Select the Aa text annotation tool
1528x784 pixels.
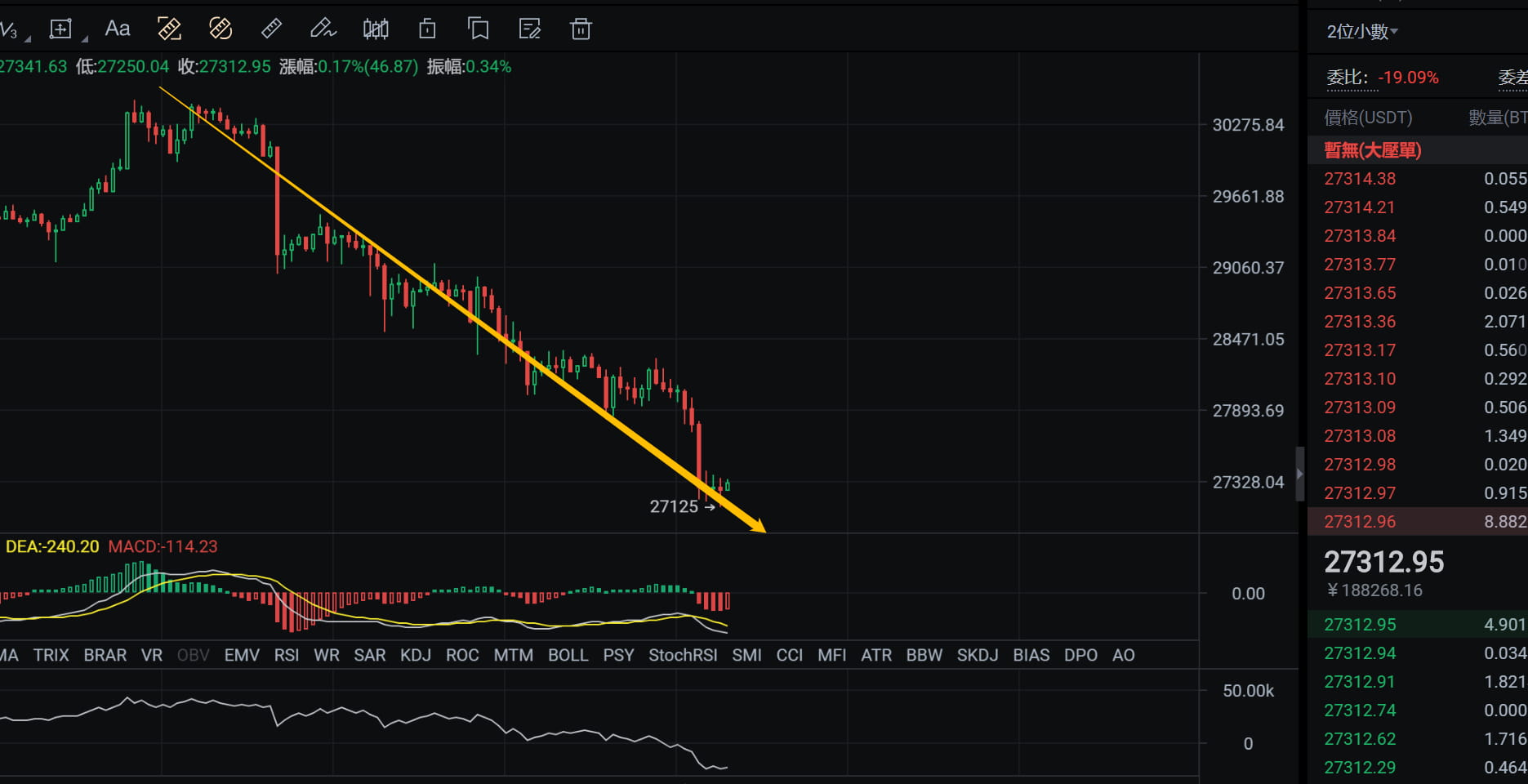coord(118,29)
